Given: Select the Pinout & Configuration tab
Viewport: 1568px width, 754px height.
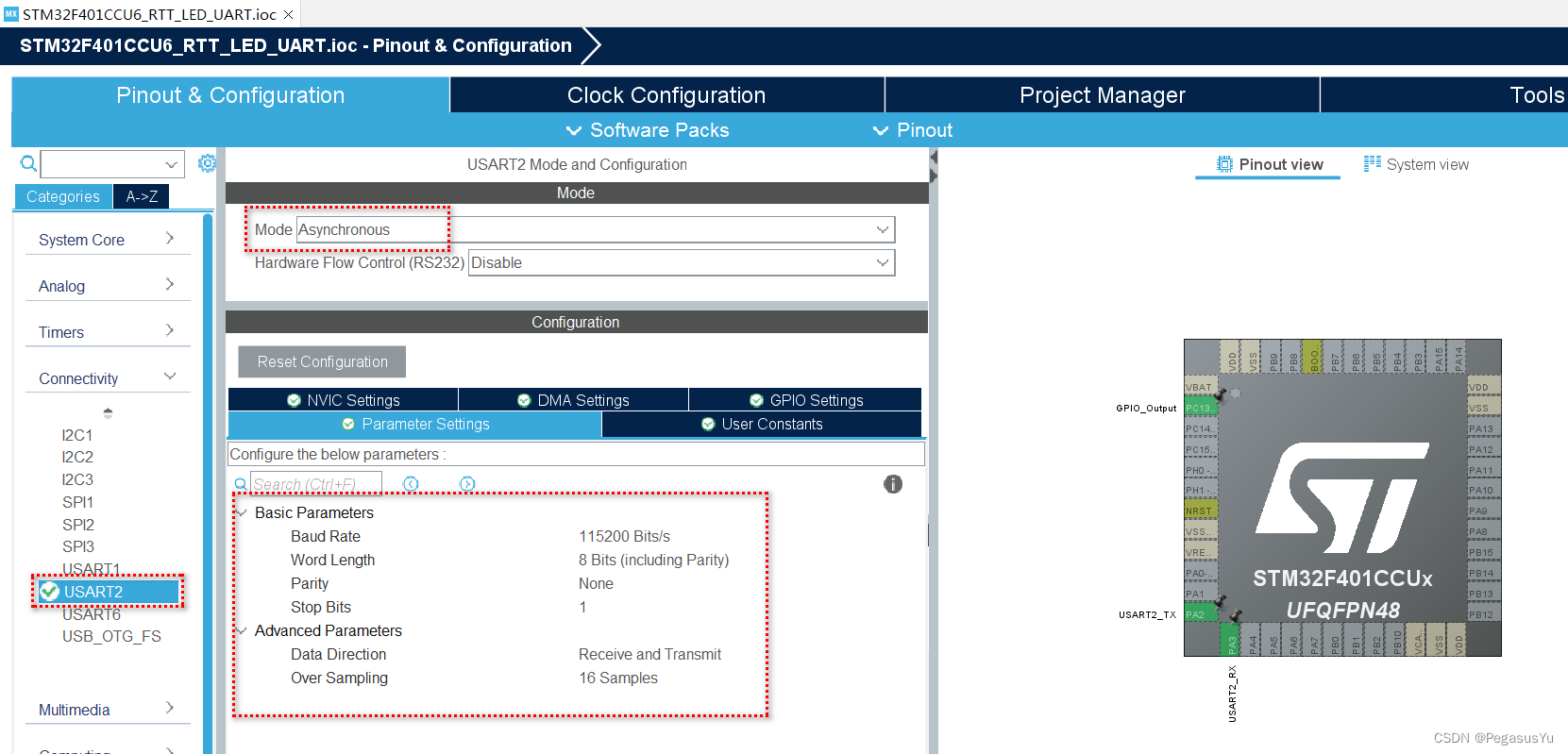Looking at the screenshot, I should 230,95.
